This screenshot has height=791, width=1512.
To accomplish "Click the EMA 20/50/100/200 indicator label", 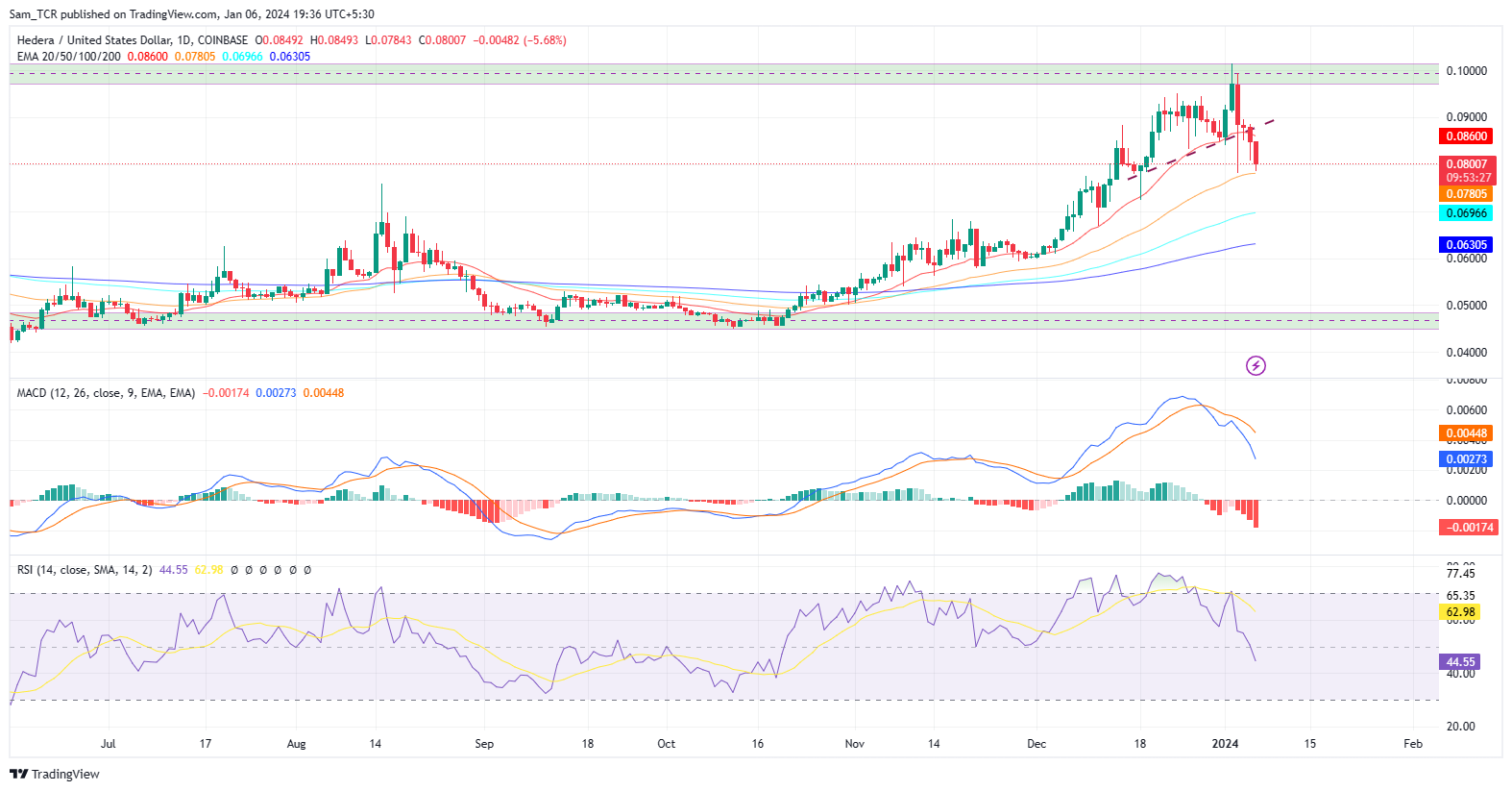I will point(69,57).
